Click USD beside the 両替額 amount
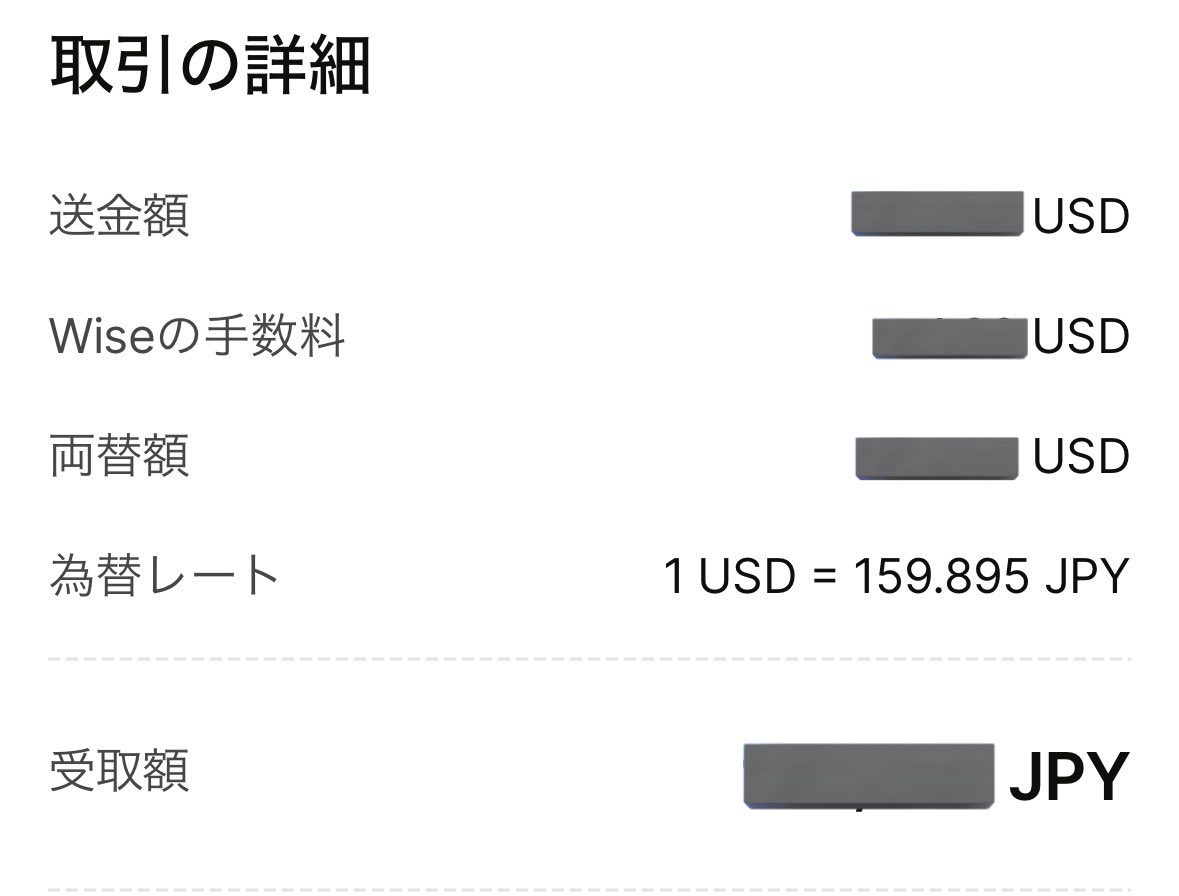This screenshot has width=1179, height=896. 1081,457
